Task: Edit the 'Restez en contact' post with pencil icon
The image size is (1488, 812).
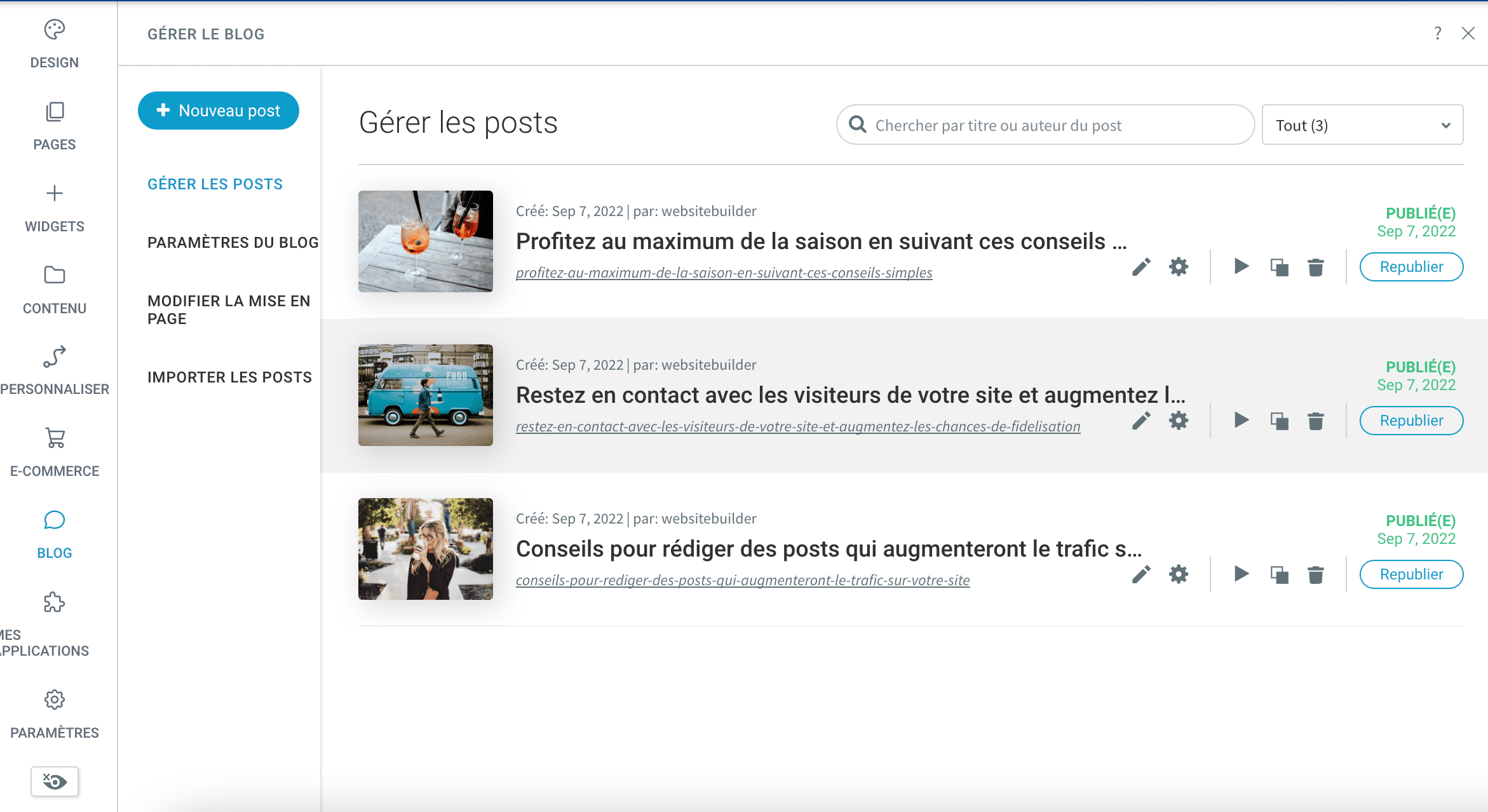Action: [x=1141, y=421]
